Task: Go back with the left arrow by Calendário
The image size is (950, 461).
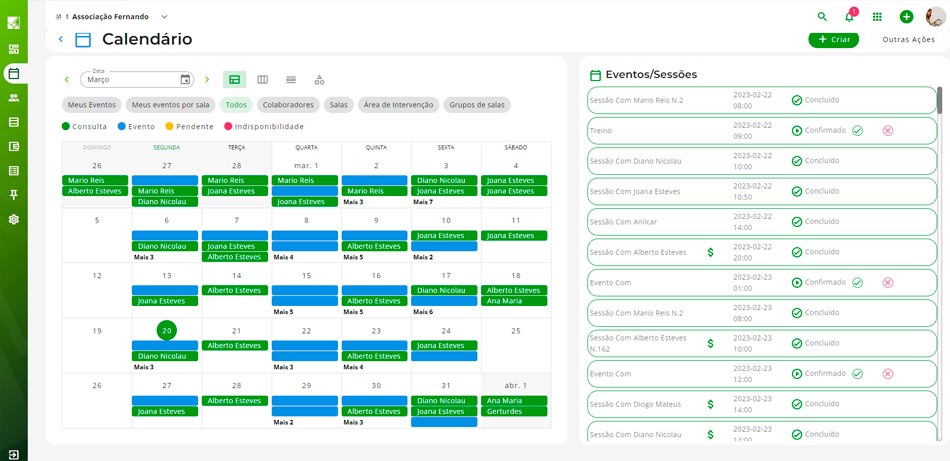Action: (x=61, y=39)
